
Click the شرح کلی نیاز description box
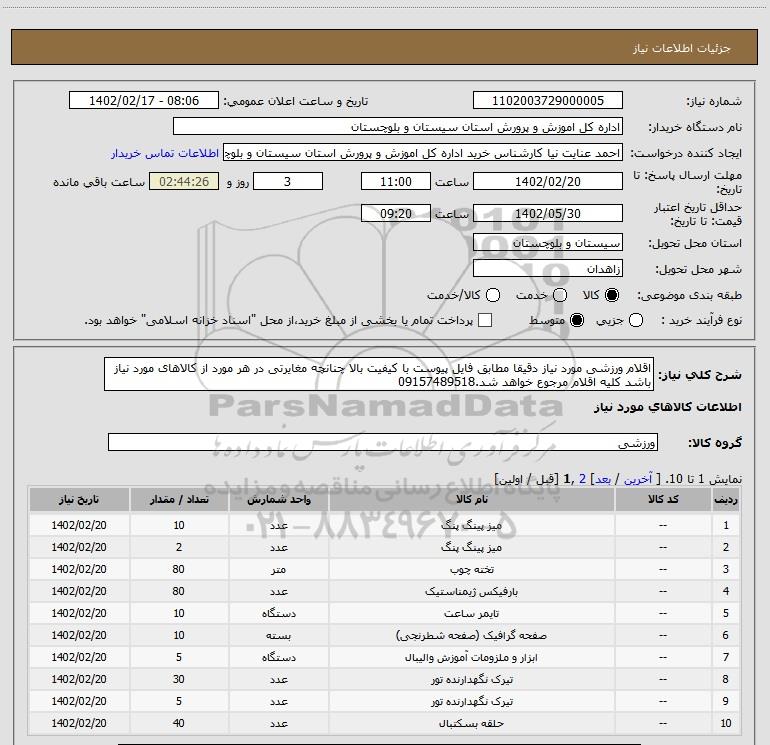pos(379,375)
